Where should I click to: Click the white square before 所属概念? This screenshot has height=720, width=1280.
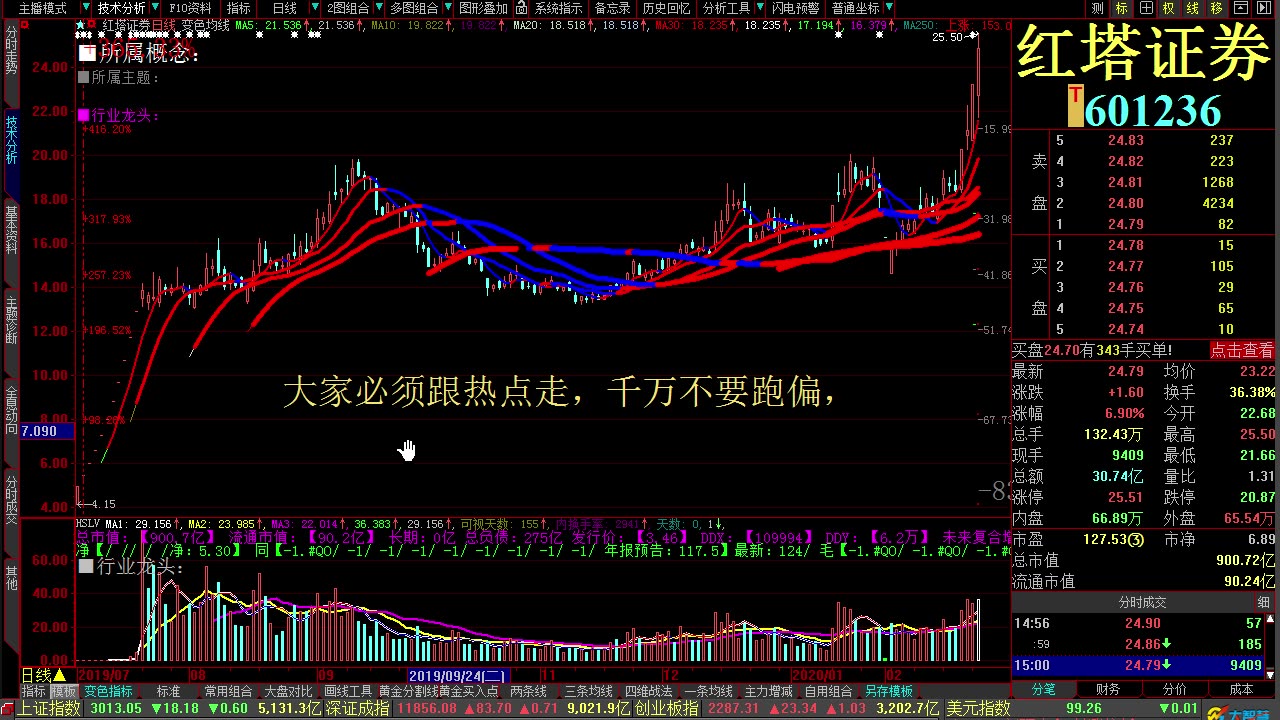pos(88,53)
